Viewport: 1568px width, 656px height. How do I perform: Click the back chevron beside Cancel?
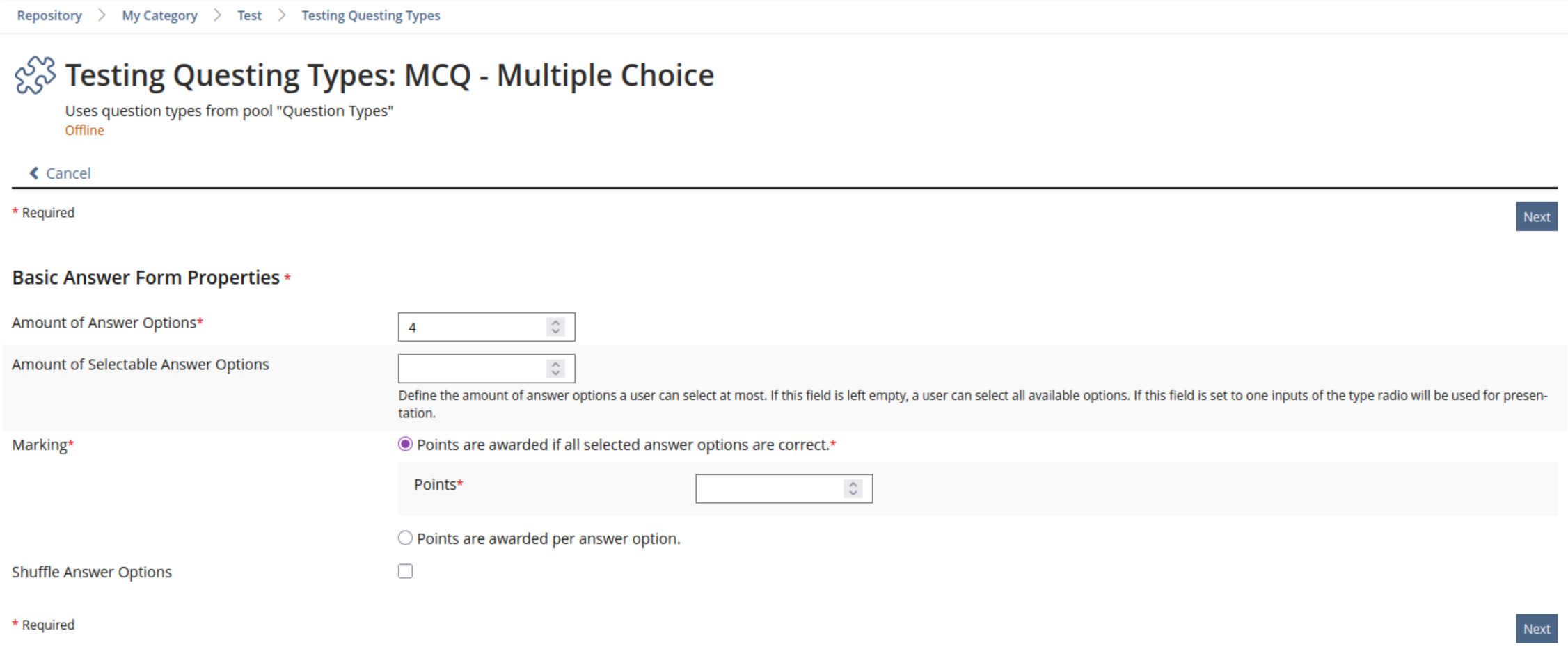[33, 173]
